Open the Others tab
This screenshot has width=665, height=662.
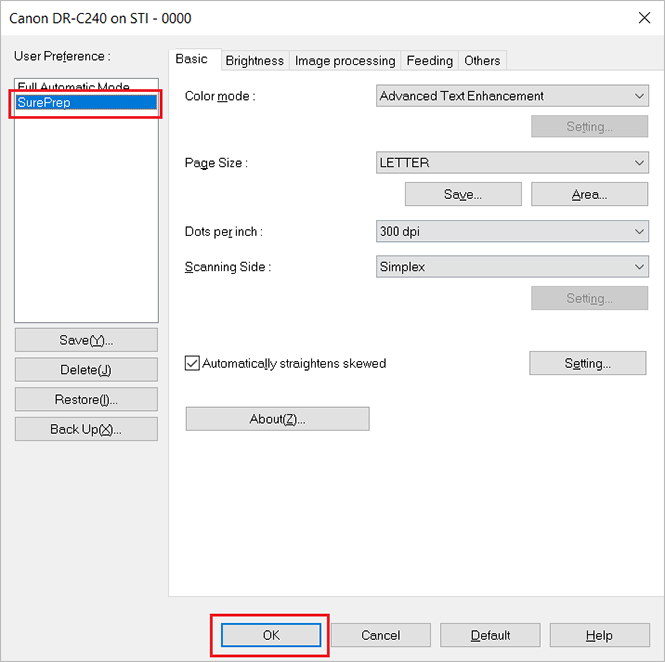(x=482, y=61)
